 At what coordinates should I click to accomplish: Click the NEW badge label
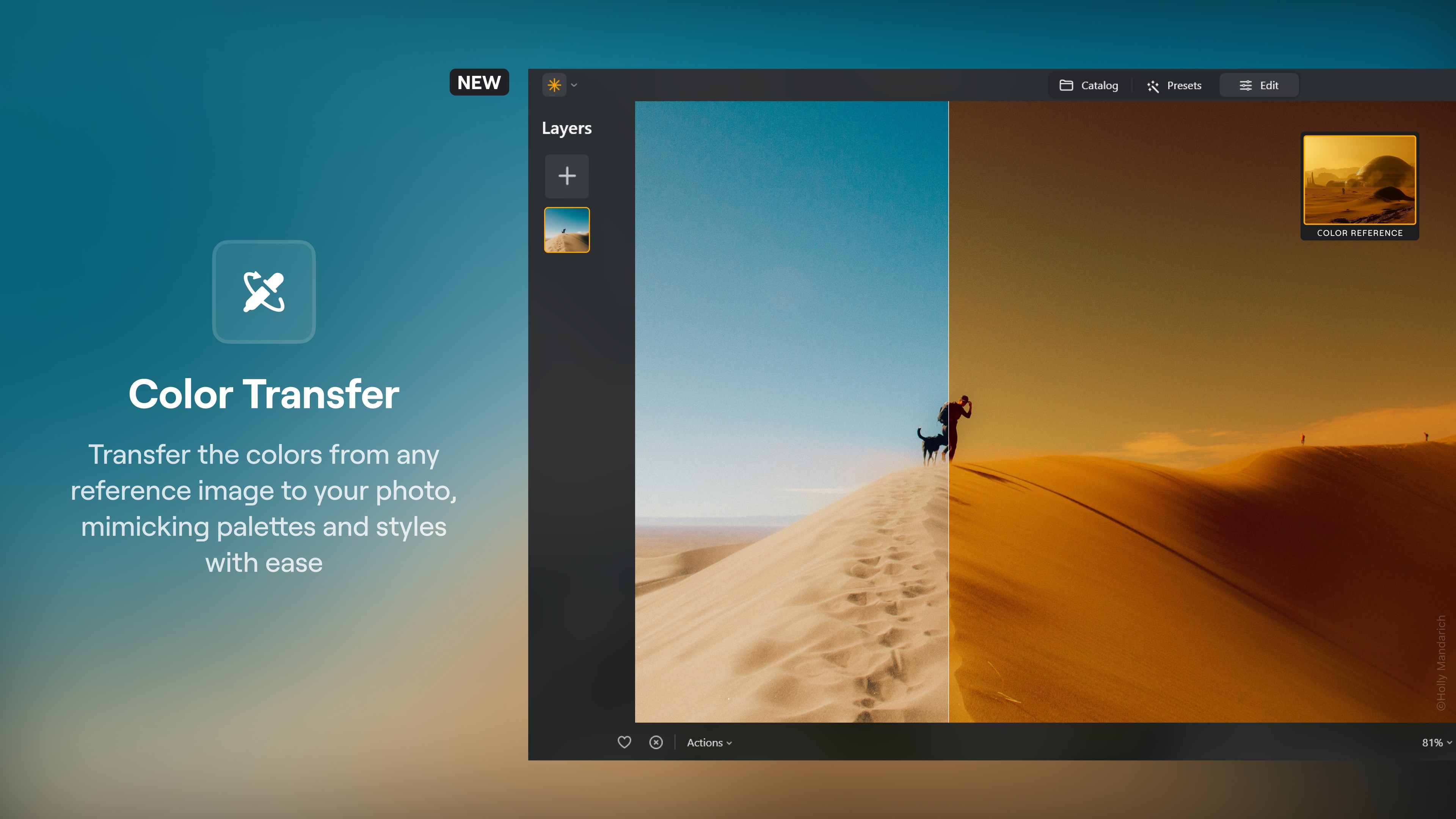(479, 82)
